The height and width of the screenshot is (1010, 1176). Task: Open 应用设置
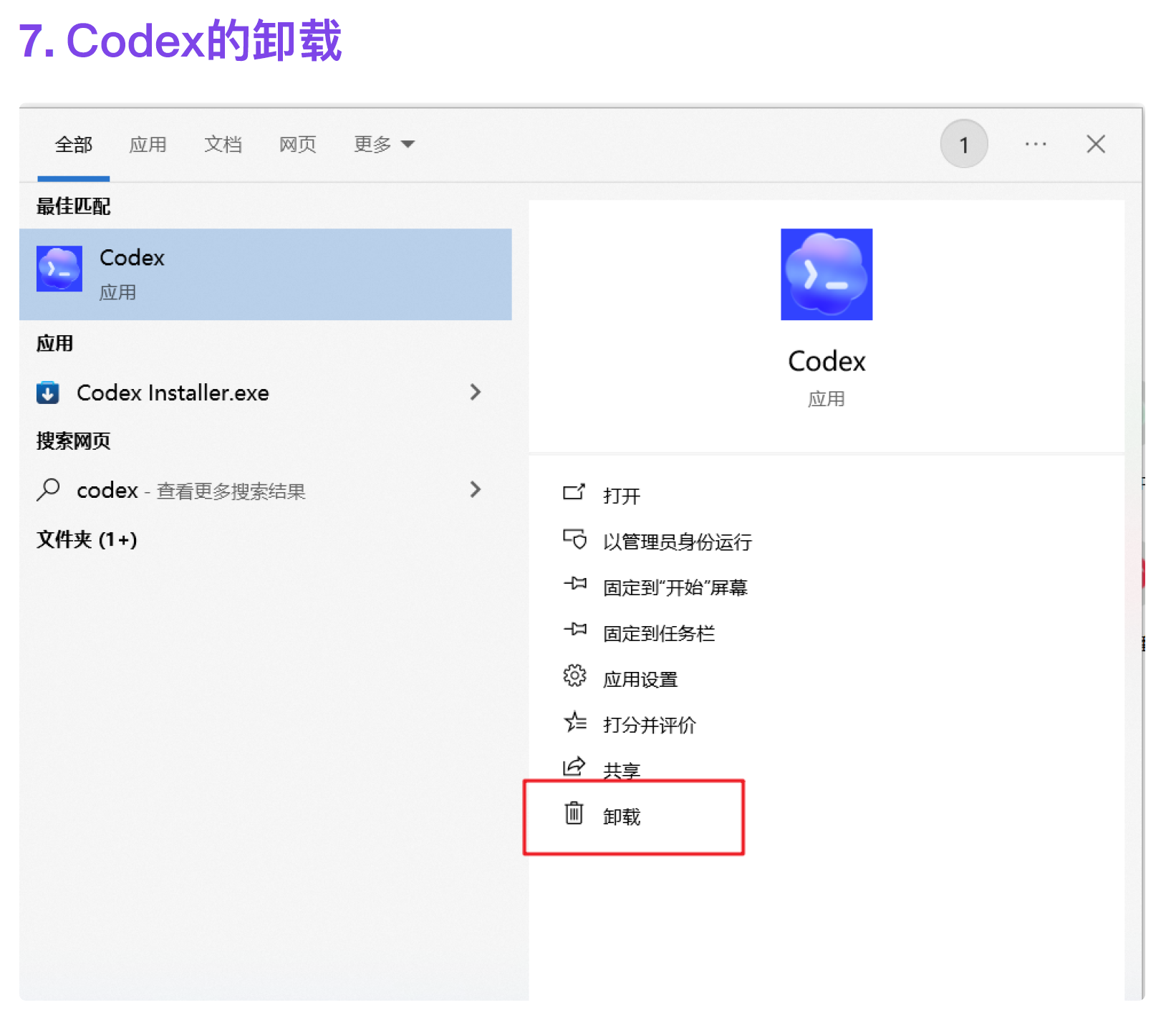click(640, 679)
